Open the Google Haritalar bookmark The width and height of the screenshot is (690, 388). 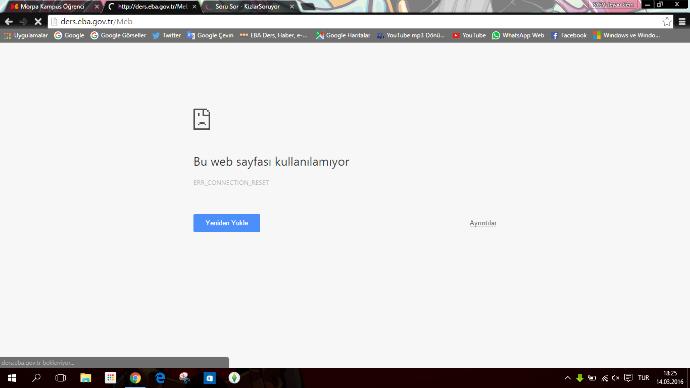343,35
